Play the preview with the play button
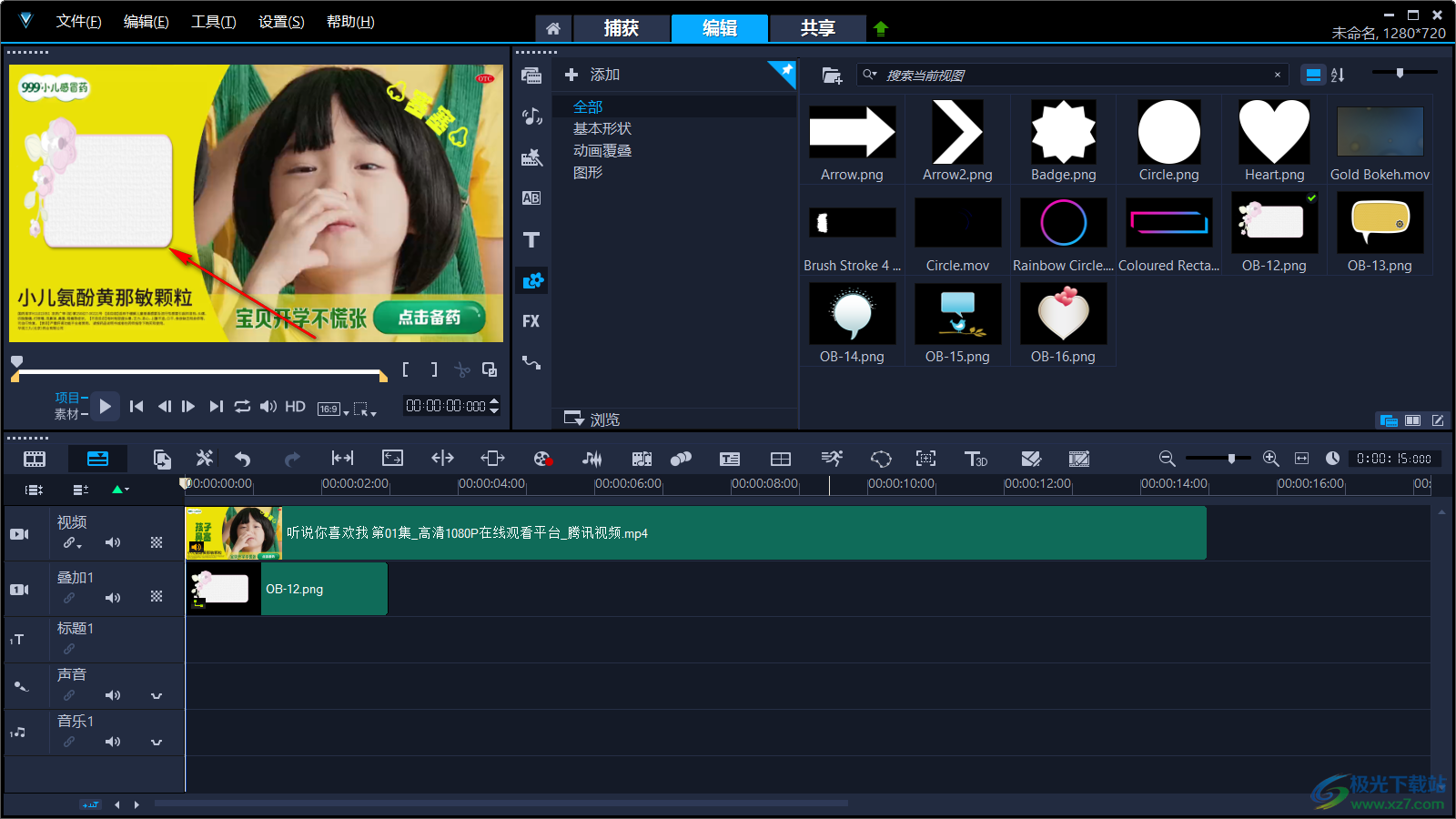Viewport: 1456px width, 819px height. [x=106, y=407]
